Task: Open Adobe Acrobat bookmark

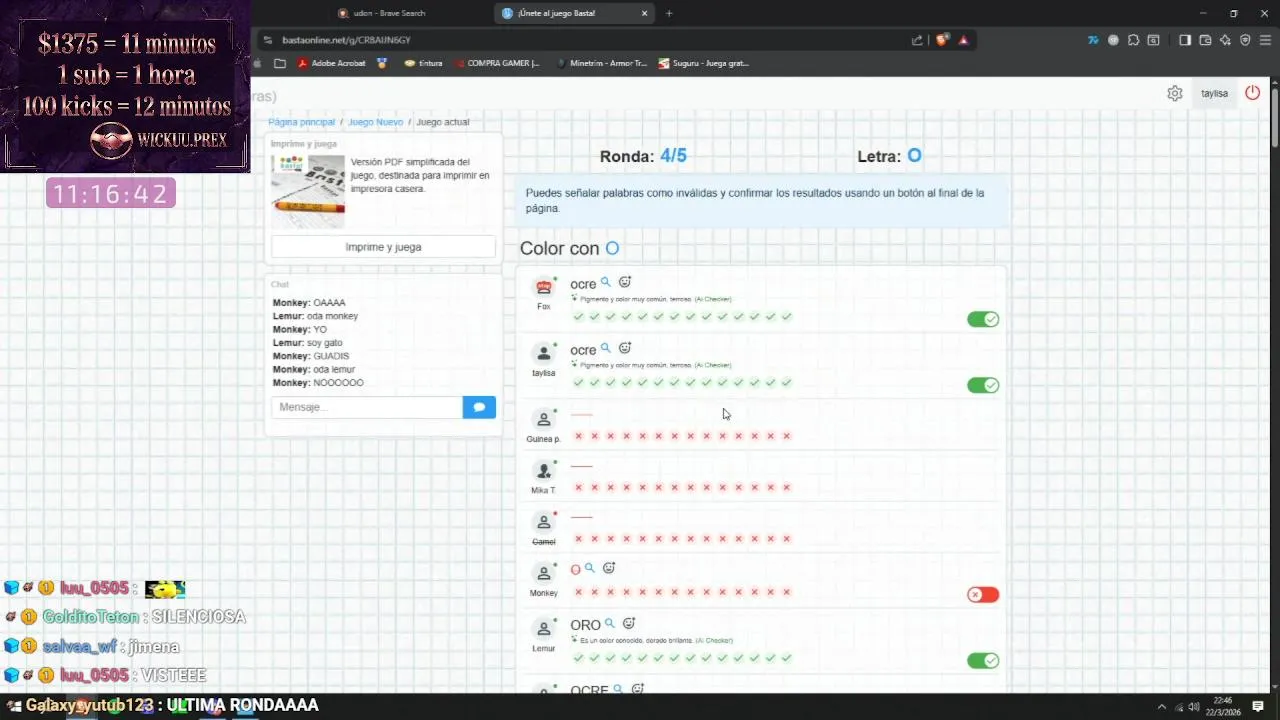Action: [x=331, y=63]
